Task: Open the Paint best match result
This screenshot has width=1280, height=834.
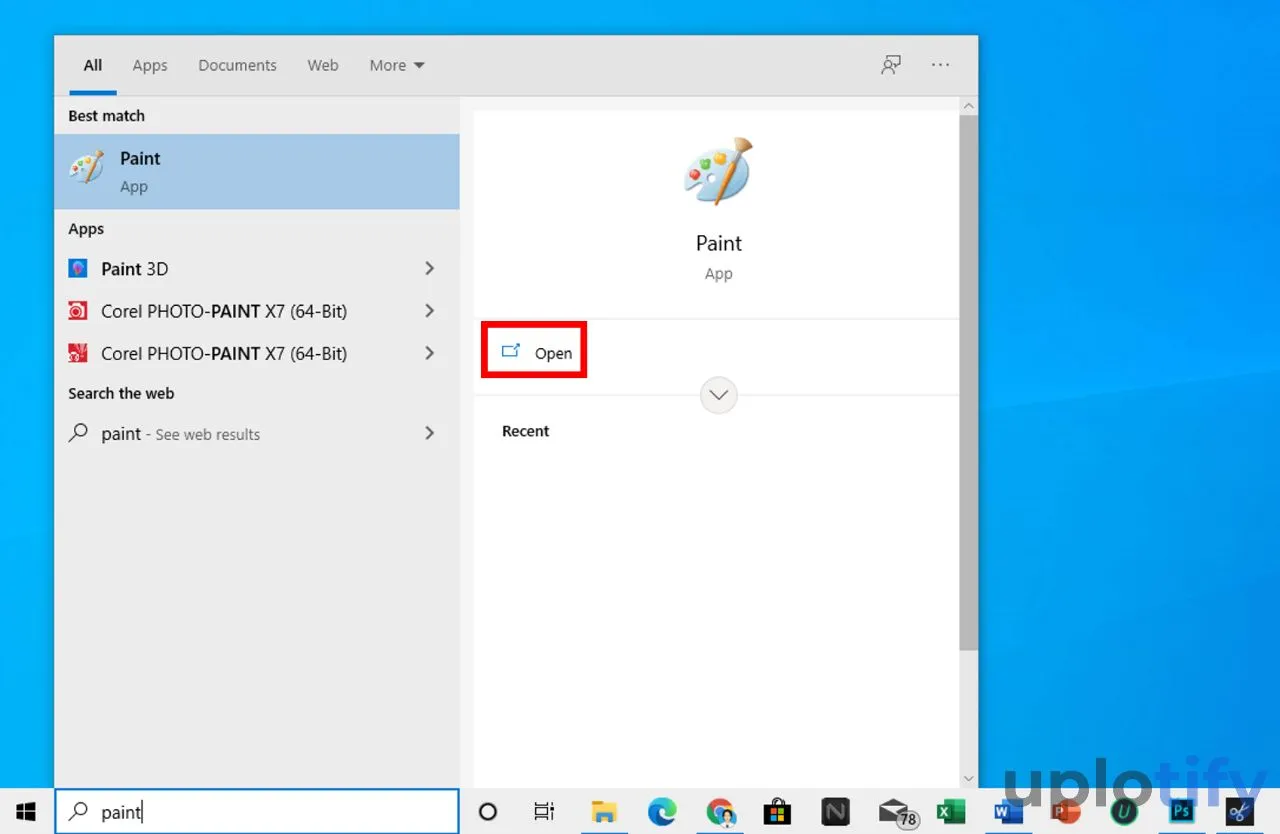Action: 257,172
